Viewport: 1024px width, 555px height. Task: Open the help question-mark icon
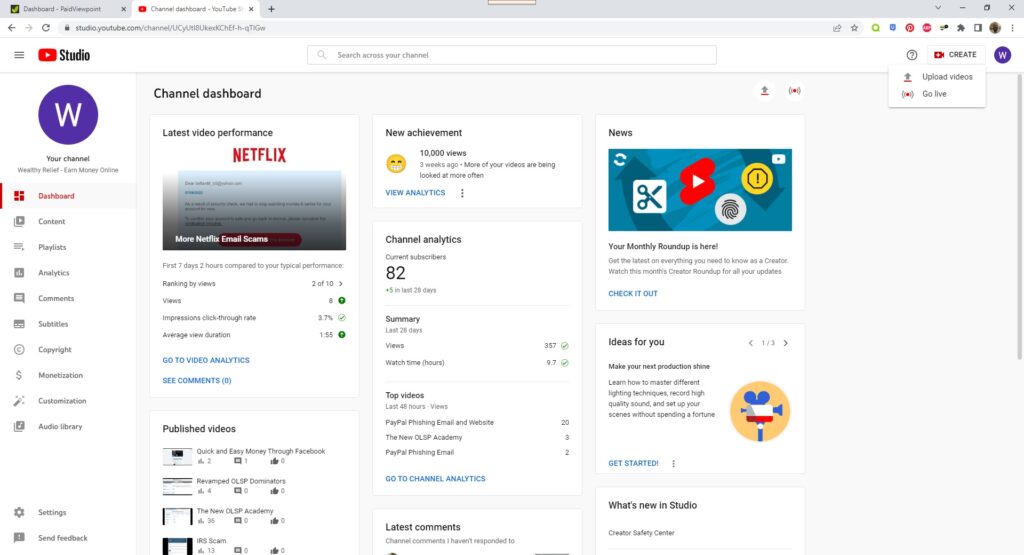(x=912, y=55)
